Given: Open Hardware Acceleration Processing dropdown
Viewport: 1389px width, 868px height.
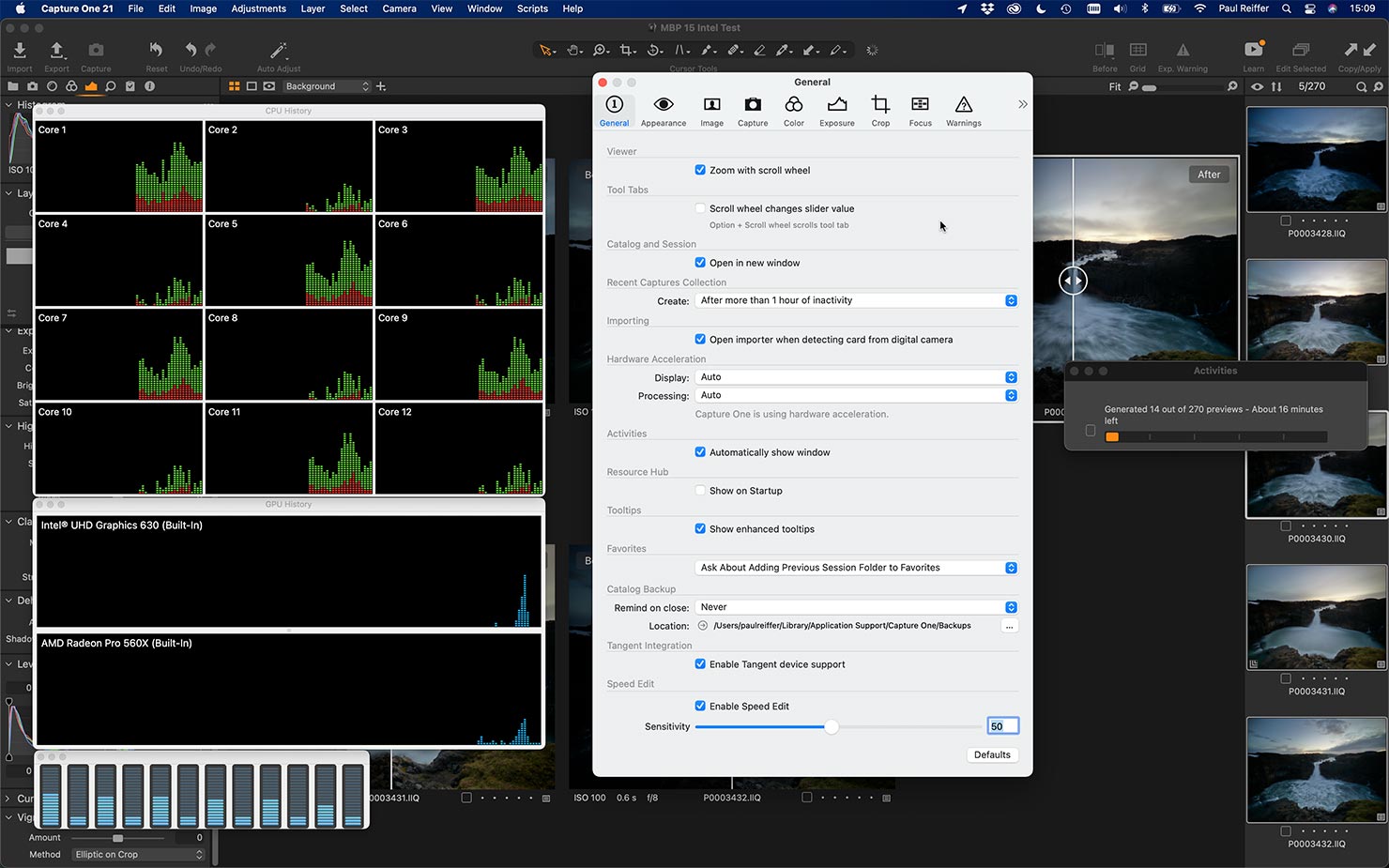Looking at the screenshot, I should pyautogui.click(x=856, y=395).
